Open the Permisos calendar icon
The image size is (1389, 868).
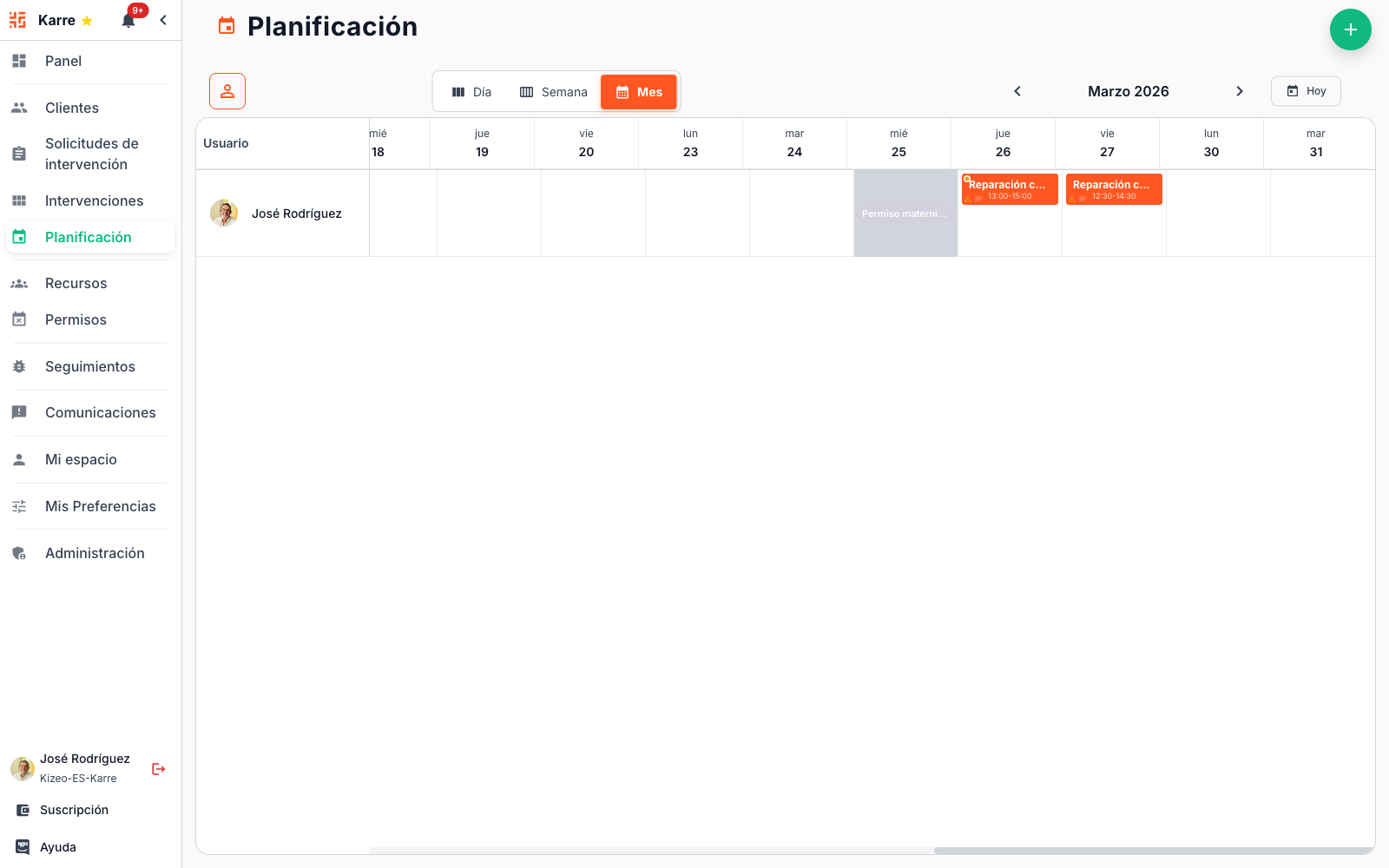click(19, 319)
